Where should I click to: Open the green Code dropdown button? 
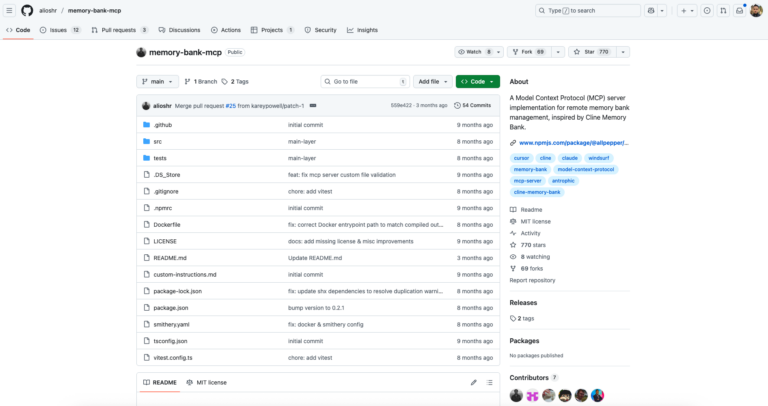click(x=478, y=82)
